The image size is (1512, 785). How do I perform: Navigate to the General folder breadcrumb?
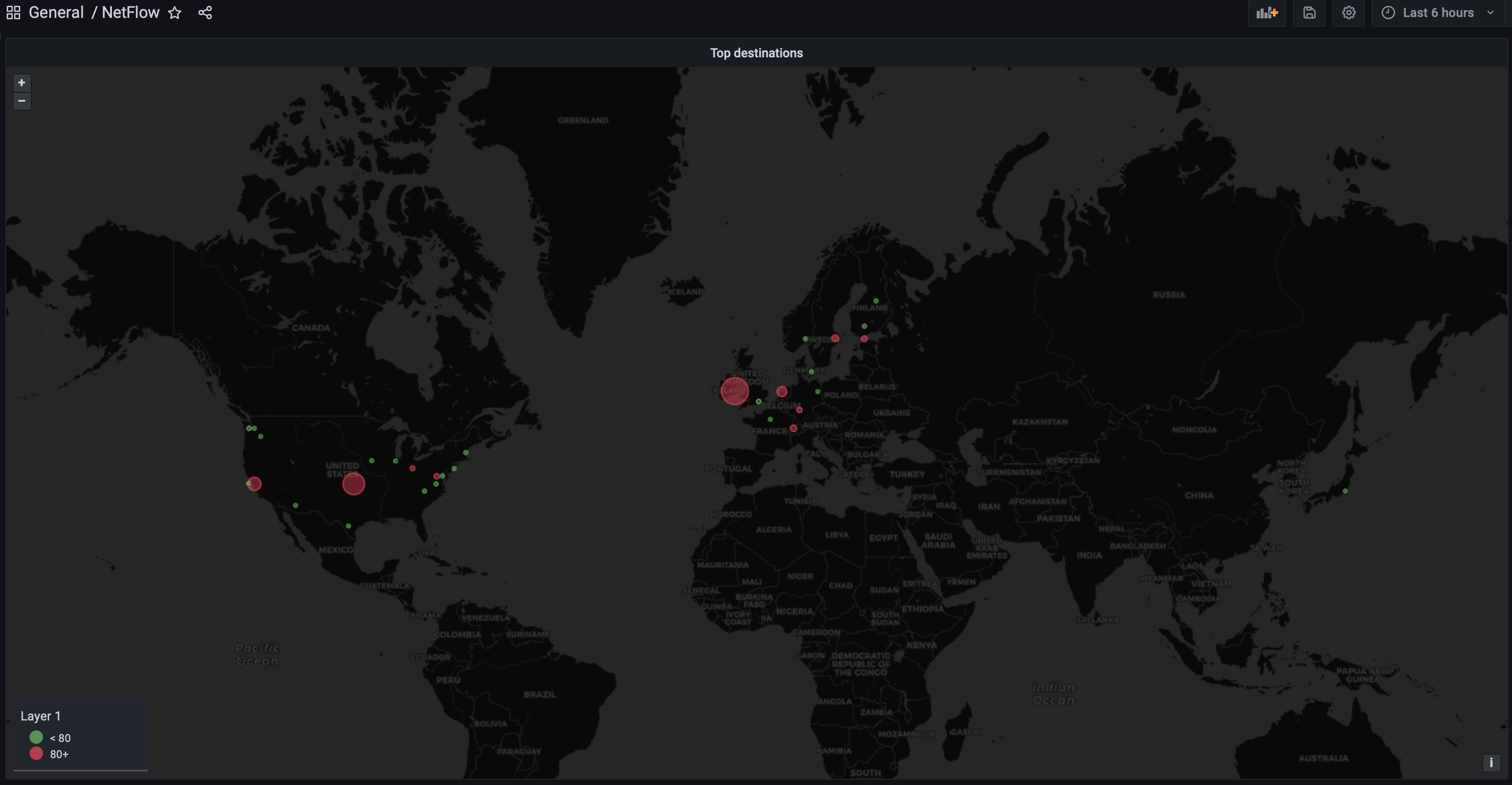click(x=56, y=13)
